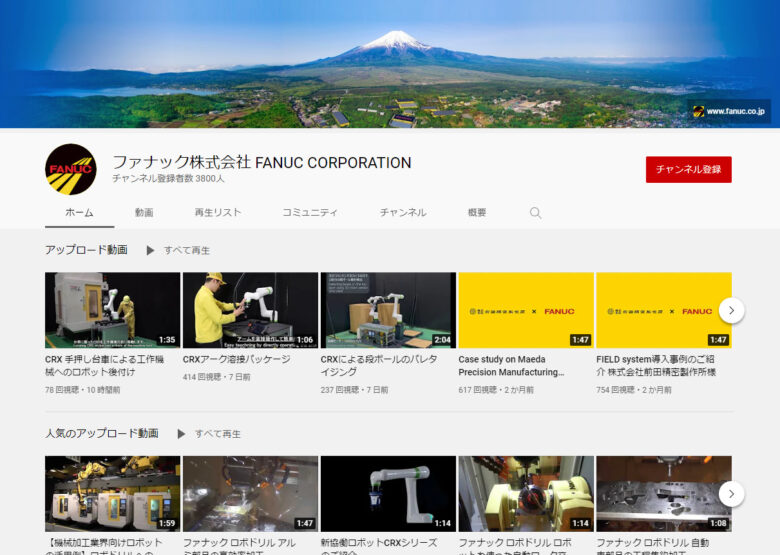This screenshot has height=555, width=780.
Task: Open the channel search magnifier icon
Action: coord(535,213)
